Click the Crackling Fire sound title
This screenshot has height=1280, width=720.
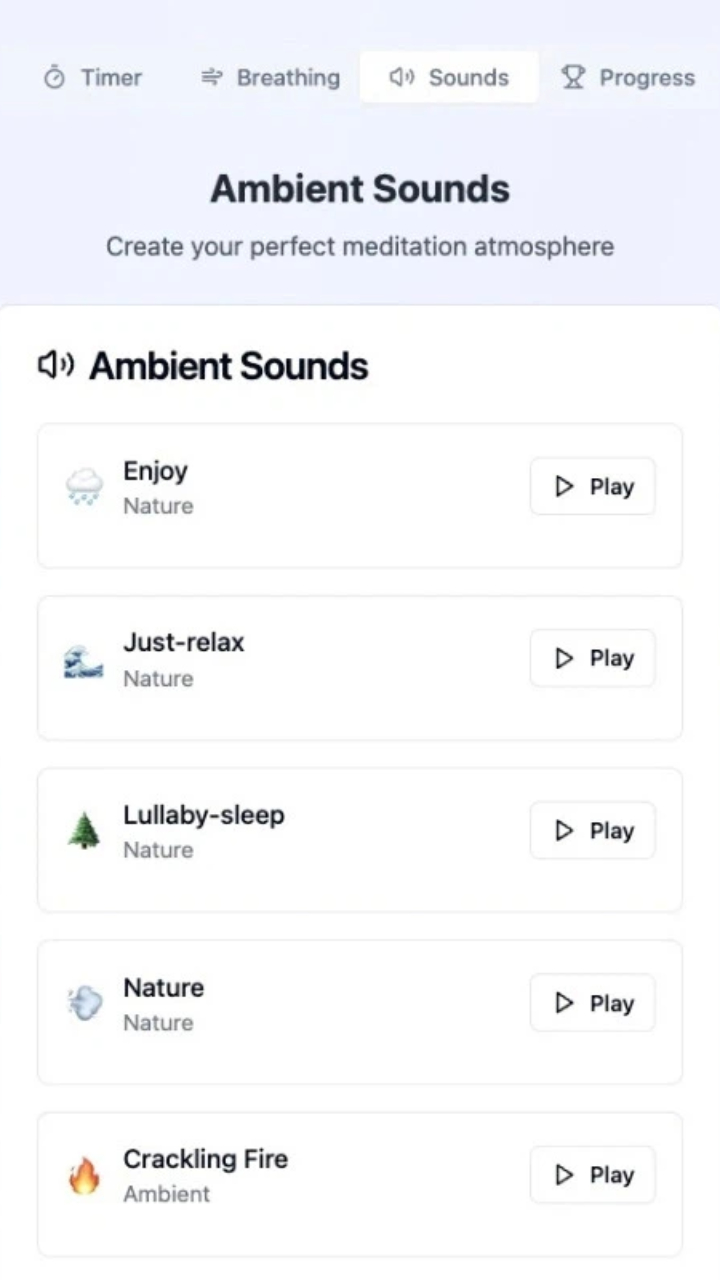[x=205, y=1159]
